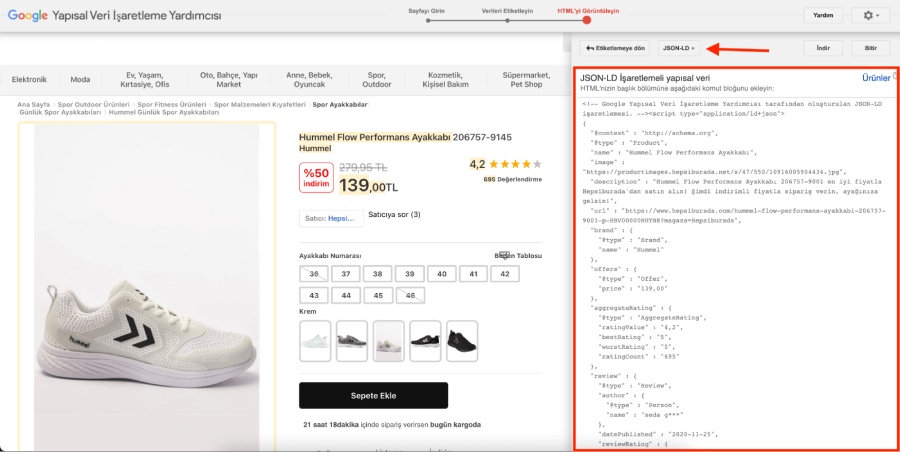
Task: Open the settings gear menu
Action: coord(870,16)
